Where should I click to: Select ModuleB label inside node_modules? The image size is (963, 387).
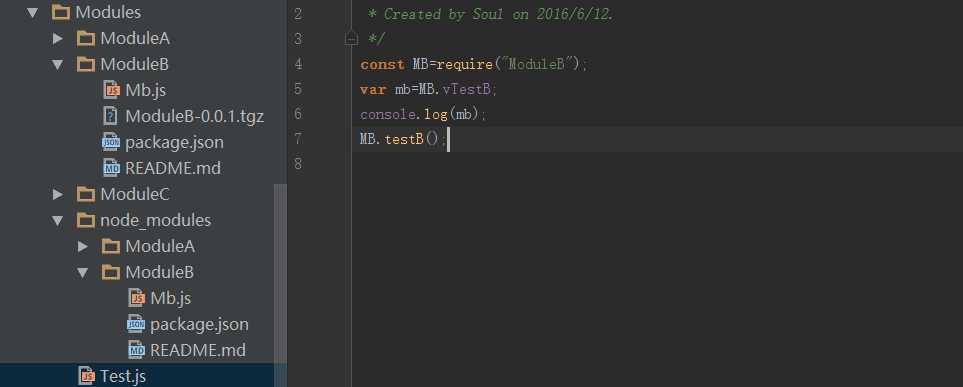tap(160, 272)
